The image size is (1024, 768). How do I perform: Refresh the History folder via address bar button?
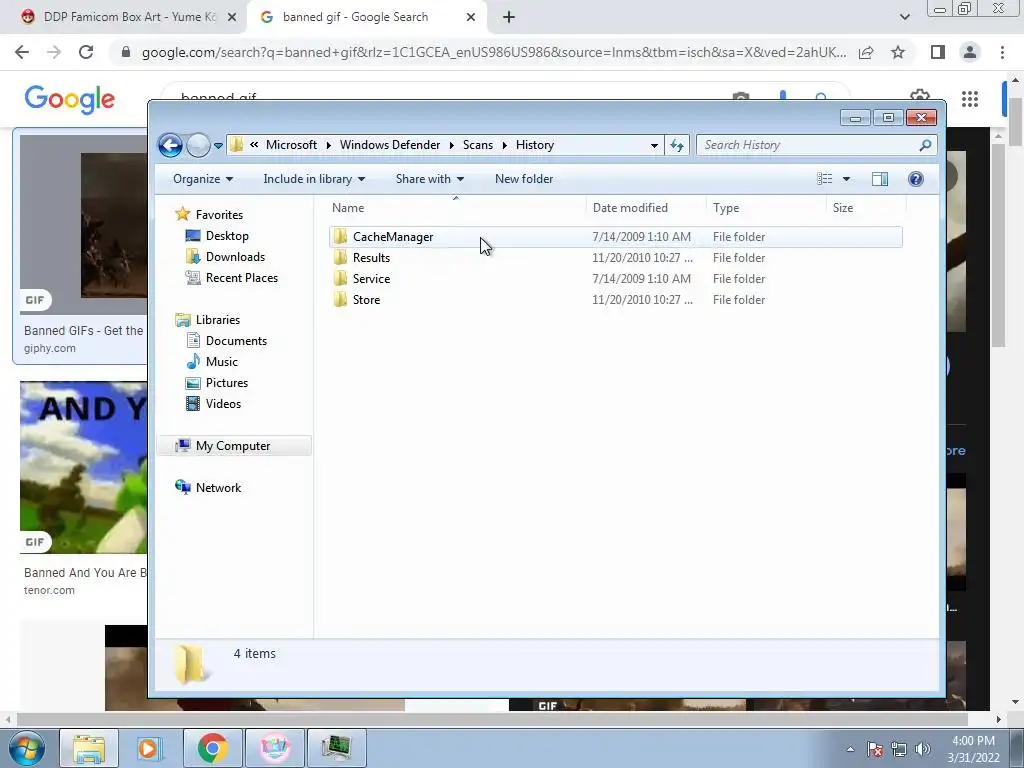pos(677,145)
